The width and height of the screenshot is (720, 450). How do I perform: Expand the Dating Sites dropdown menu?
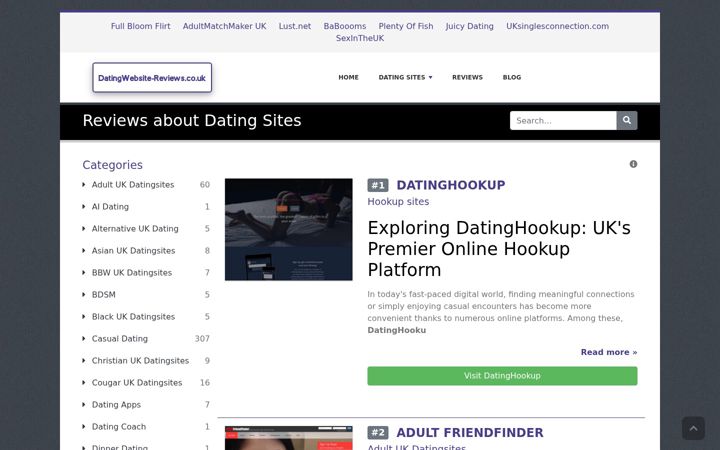coord(405,77)
